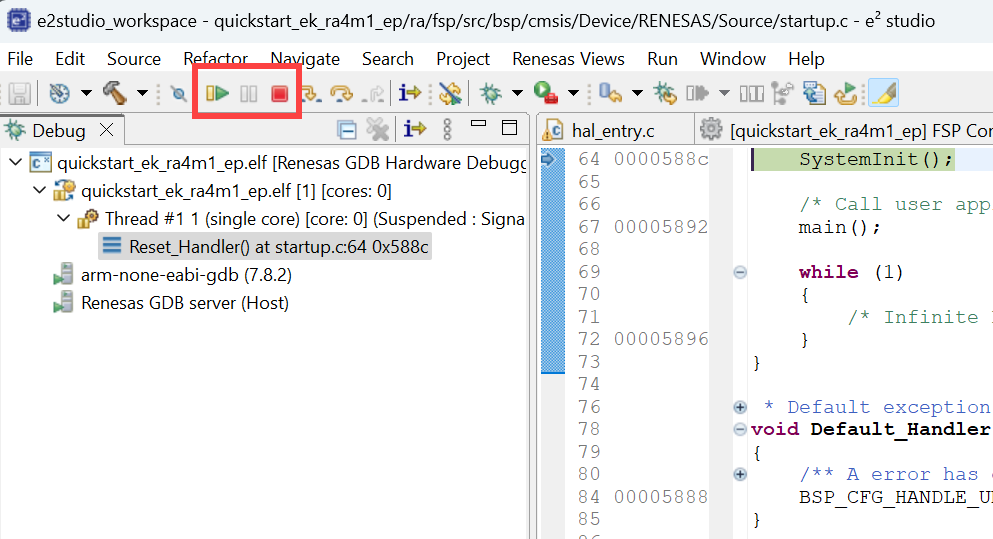
Task: Toggle the yellow highlighter marker icon
Action: click(x=884, y=93)
